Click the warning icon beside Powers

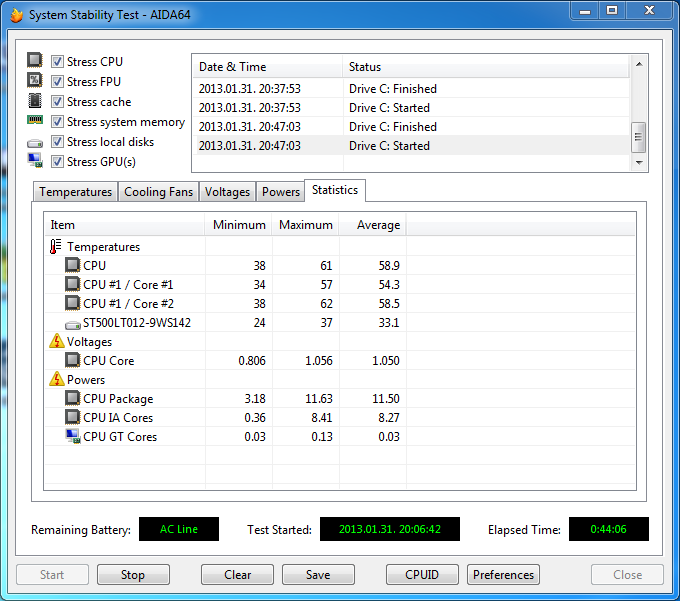click(x=56, y=380)
